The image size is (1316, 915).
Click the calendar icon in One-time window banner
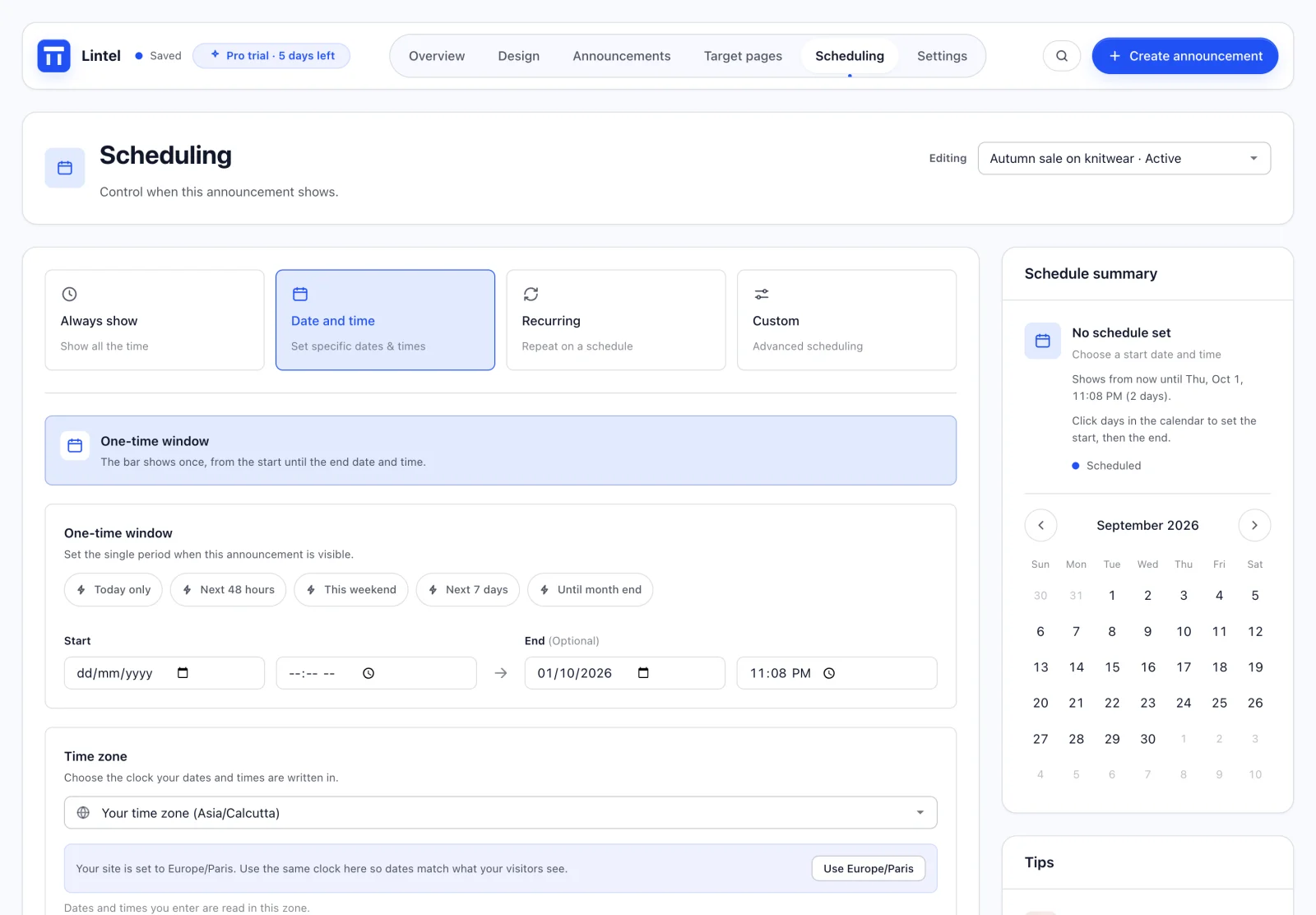coord(75,445)
